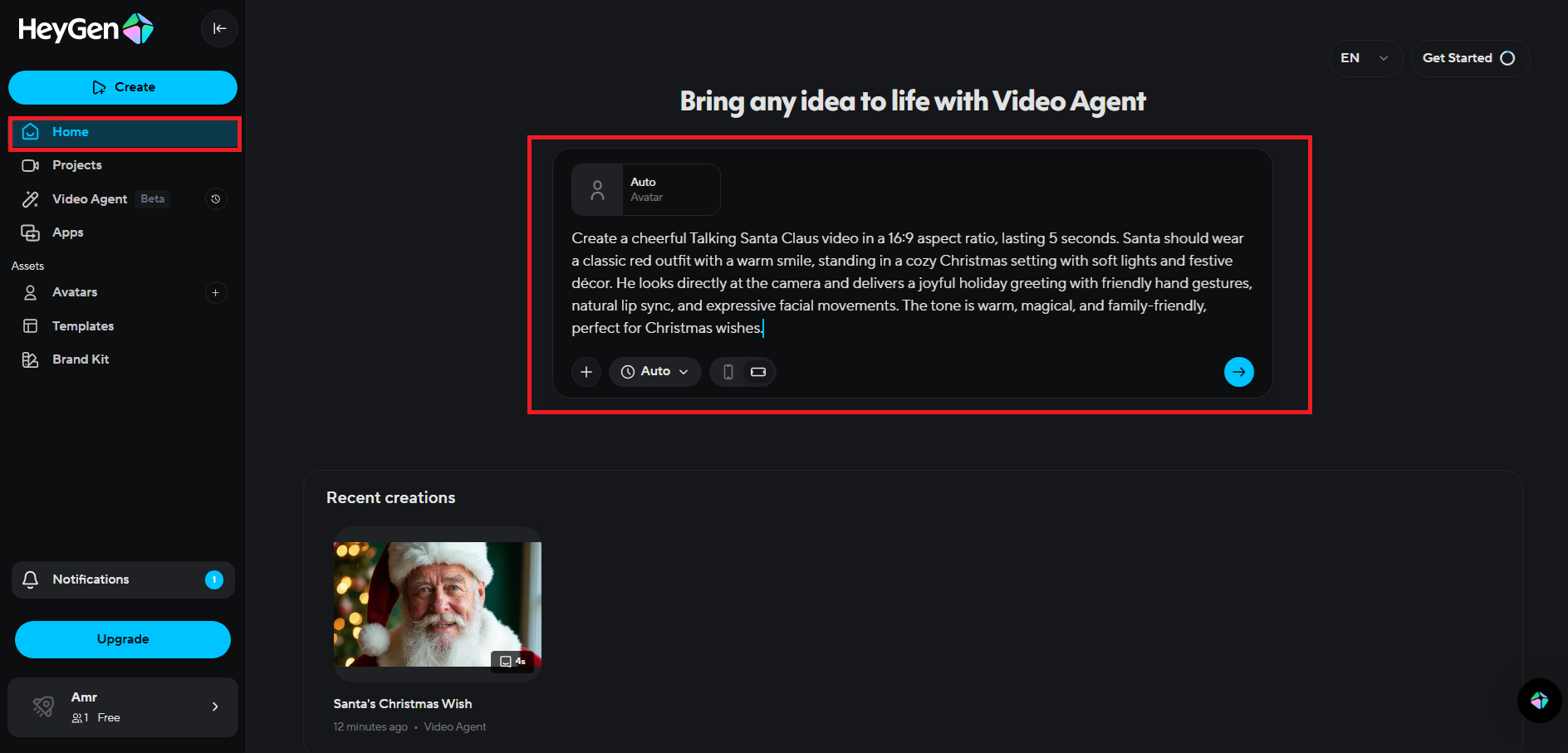Open the Get Started guide

click(1468, 58)
